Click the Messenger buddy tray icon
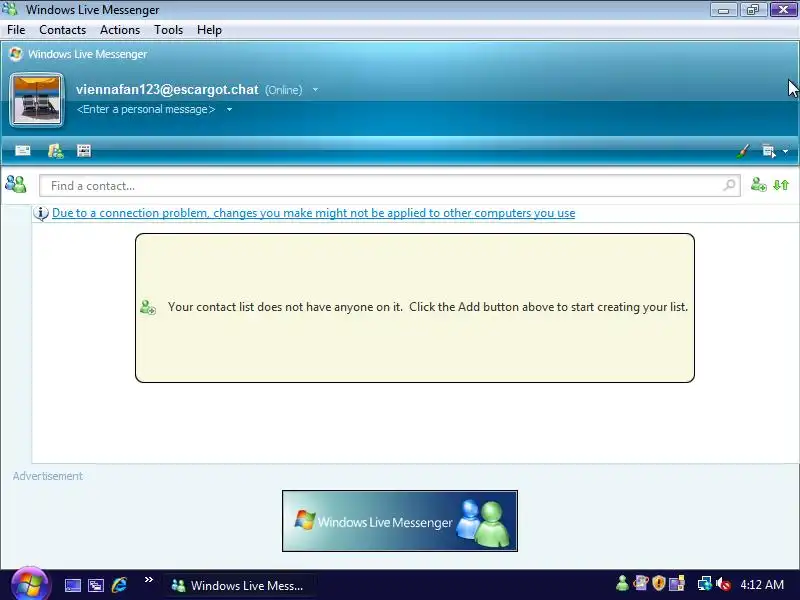Image resolution: width=800 pixels, height=600 pixels. [622, 583]
